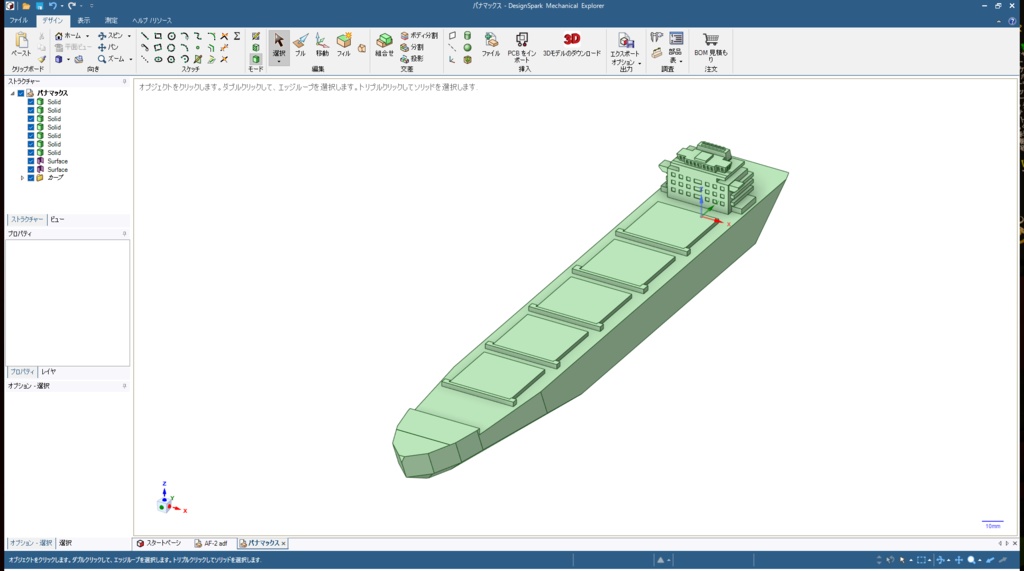Uncheck the upper Surface row checkbox

(31, 161)
